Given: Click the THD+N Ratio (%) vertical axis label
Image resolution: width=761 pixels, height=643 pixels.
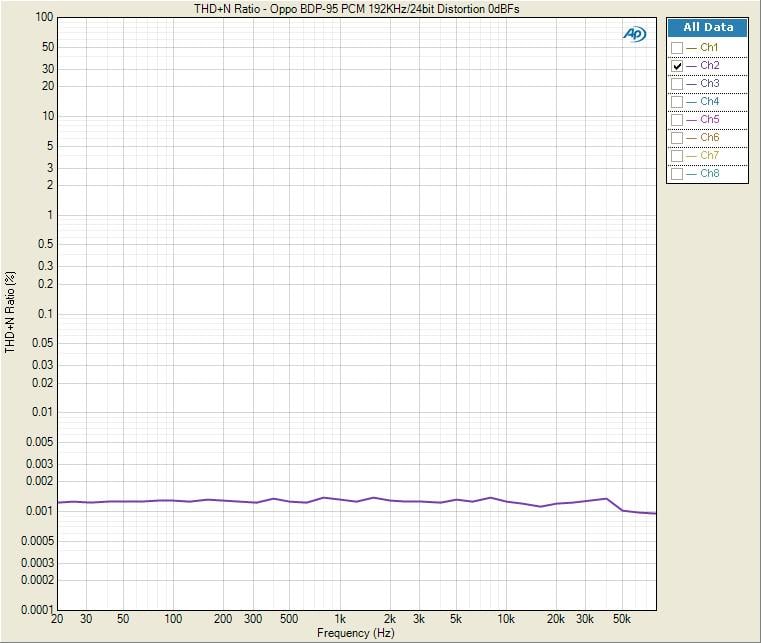Looking at the screenshot, I should pyautogui.click(x=11, y=312).
